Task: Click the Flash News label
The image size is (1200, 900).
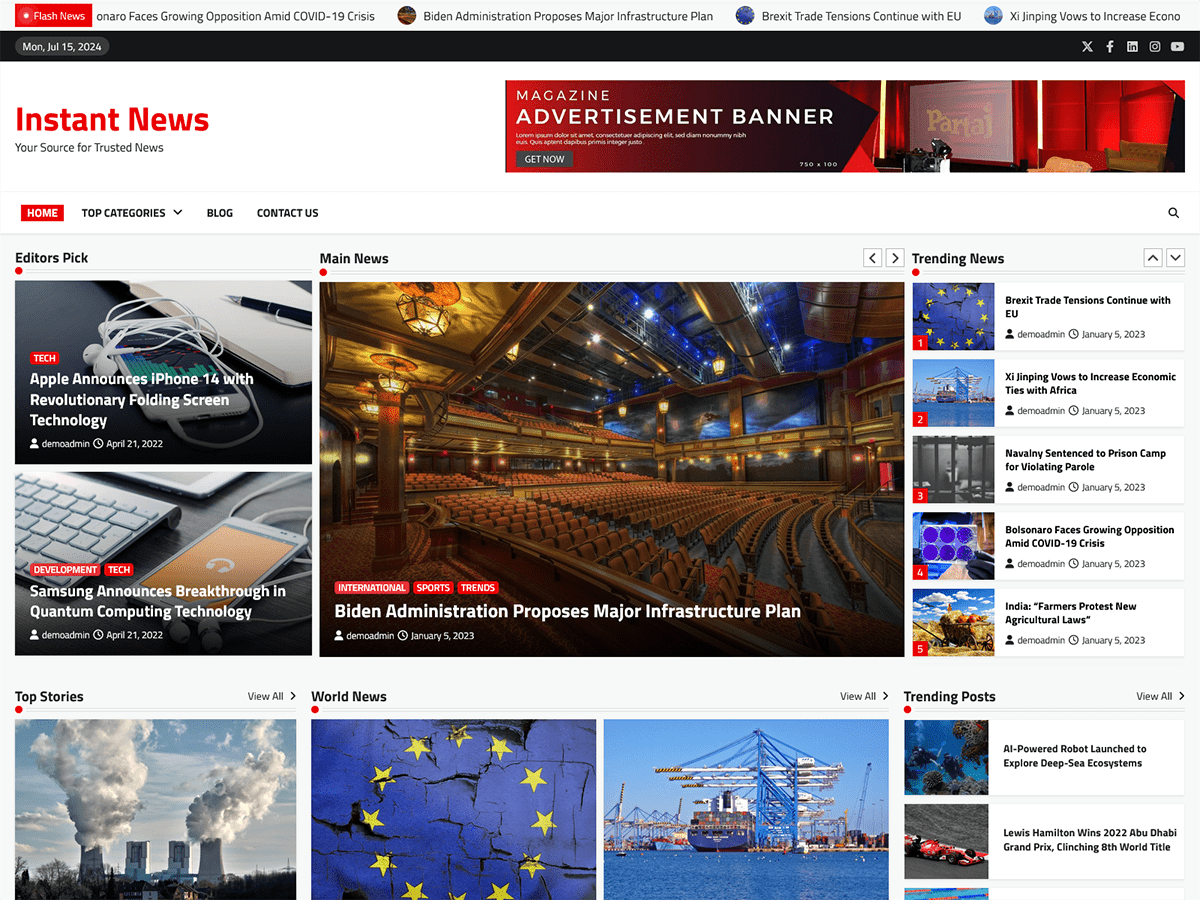Action: (x=53, y=15)
